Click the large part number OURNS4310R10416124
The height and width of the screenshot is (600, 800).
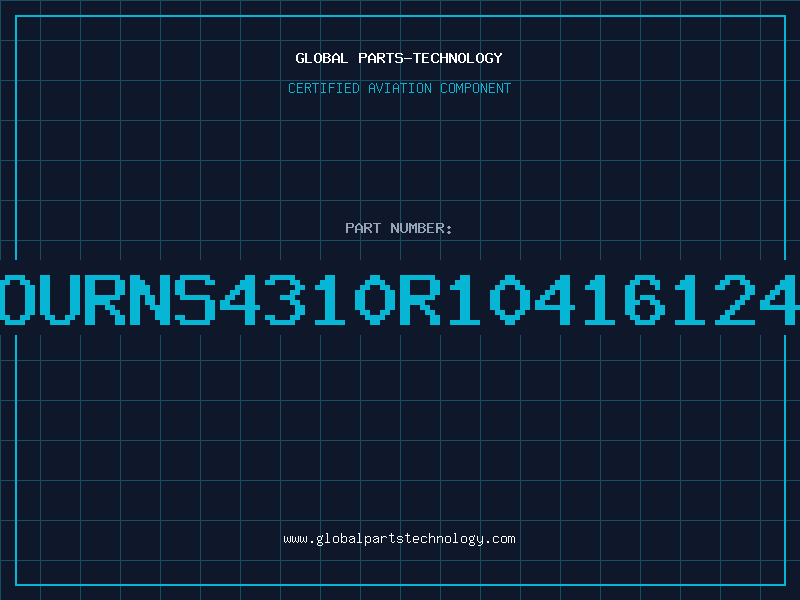click(400, 300)
